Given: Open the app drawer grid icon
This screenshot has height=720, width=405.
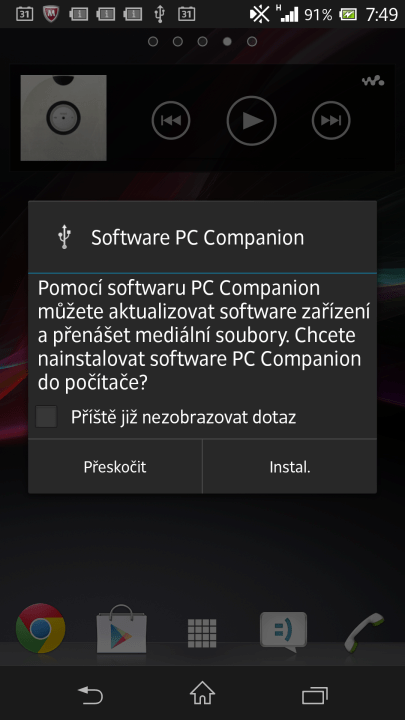Looking at the screenshot, I should [x=202, y=633].
